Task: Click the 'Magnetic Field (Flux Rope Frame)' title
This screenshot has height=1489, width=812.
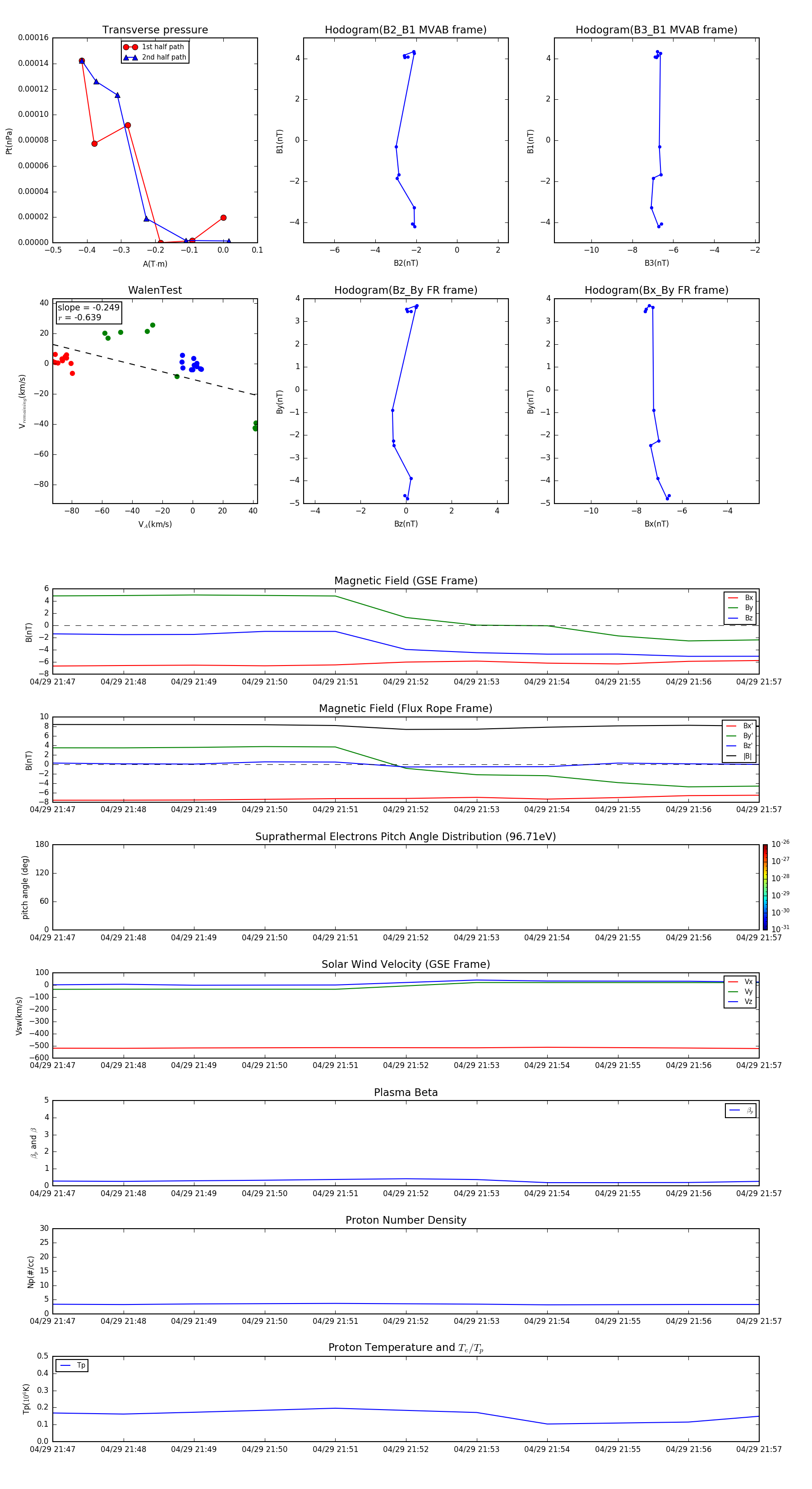Action: pos(406,709)
